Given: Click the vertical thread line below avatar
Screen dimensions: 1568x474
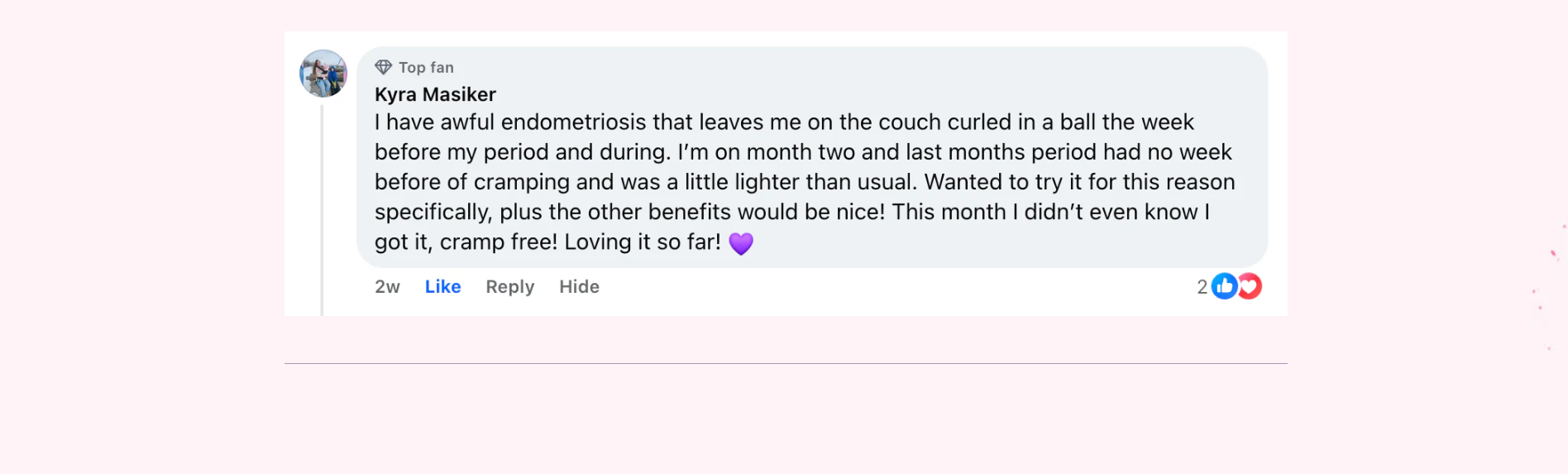Looking at the screenshot, I should [x=322, y=209].
